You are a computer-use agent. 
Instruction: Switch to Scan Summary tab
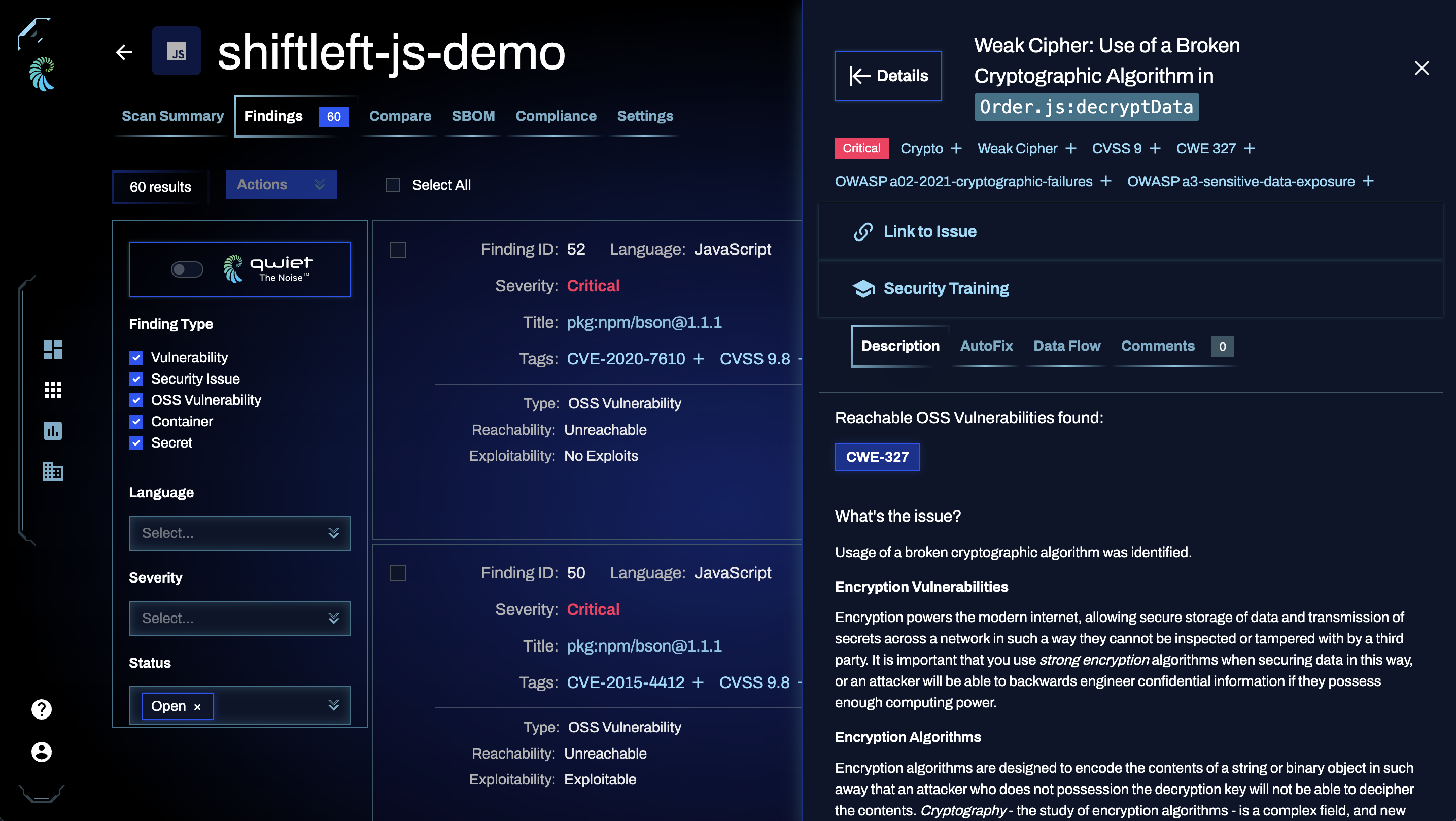coord(173,116)
